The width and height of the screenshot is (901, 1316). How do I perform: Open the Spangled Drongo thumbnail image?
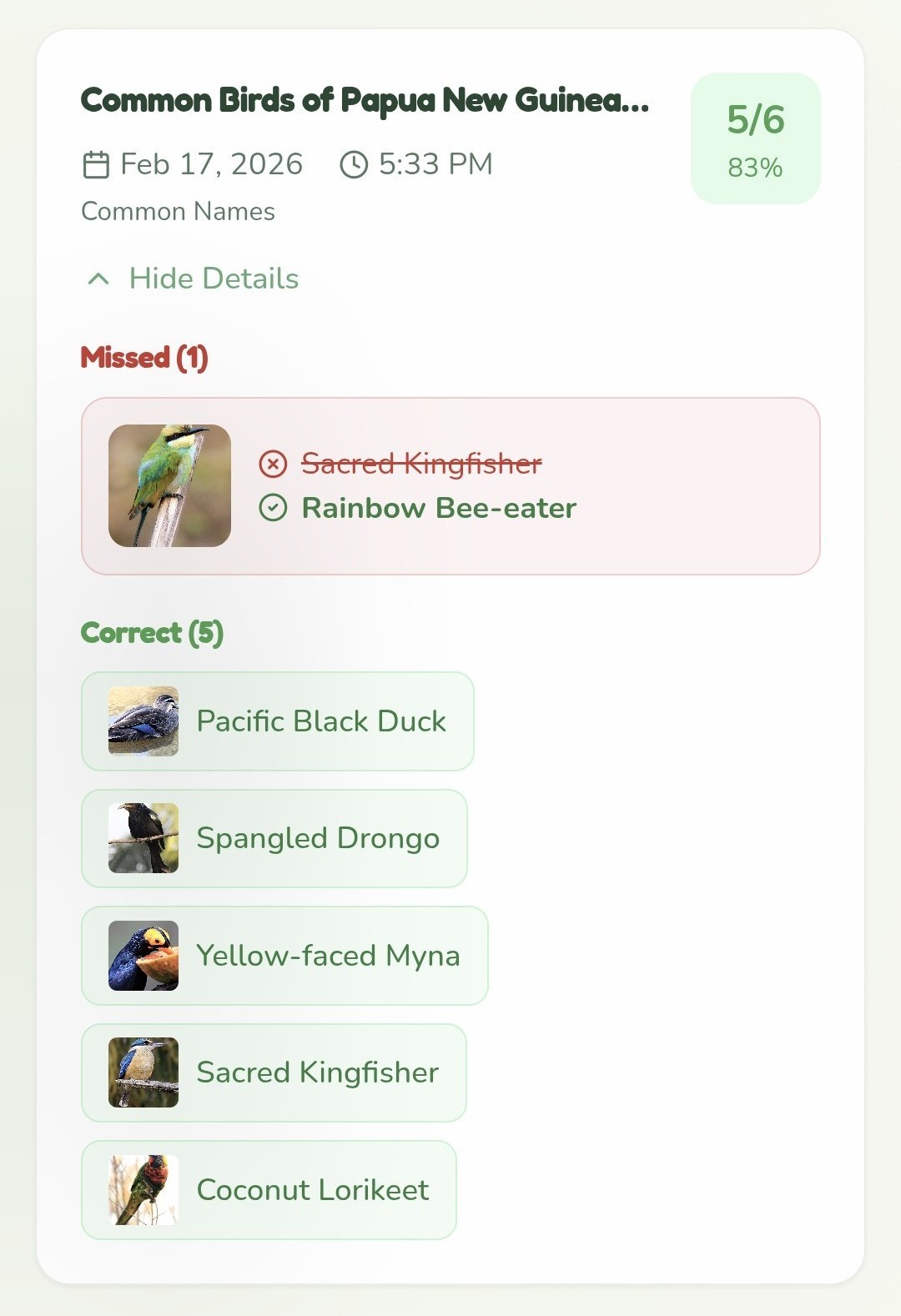point(143,838)
